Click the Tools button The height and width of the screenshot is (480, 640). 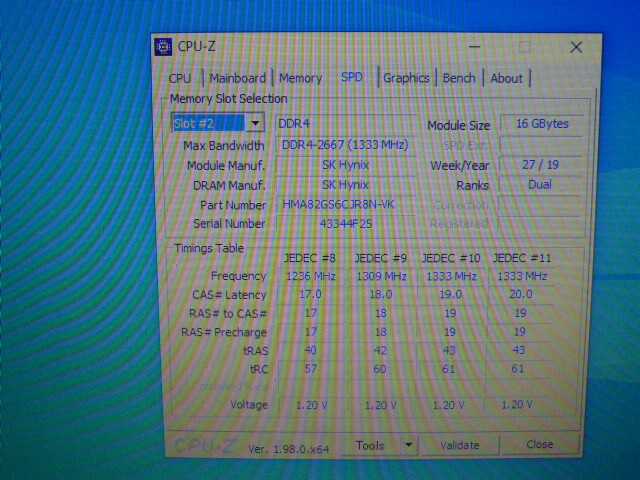tap(370, 445)
